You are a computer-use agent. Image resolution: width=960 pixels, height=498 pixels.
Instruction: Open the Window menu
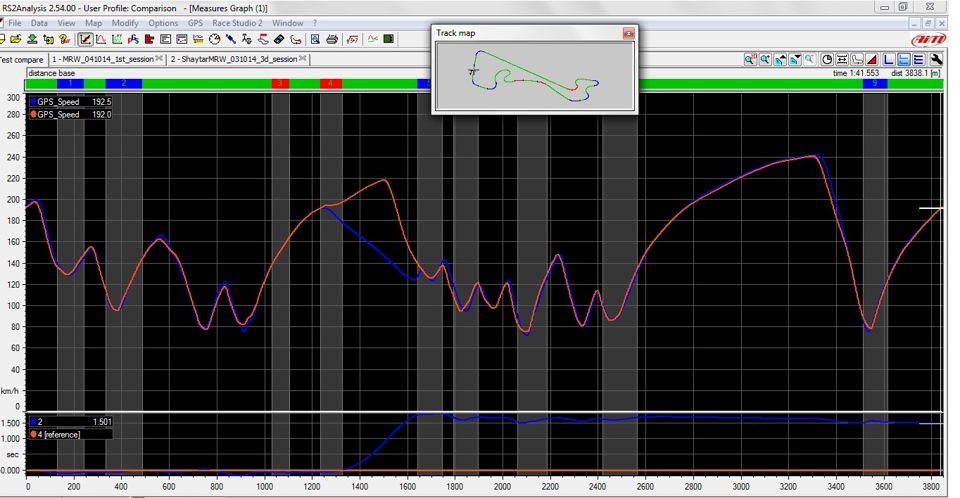coord(287,23)
